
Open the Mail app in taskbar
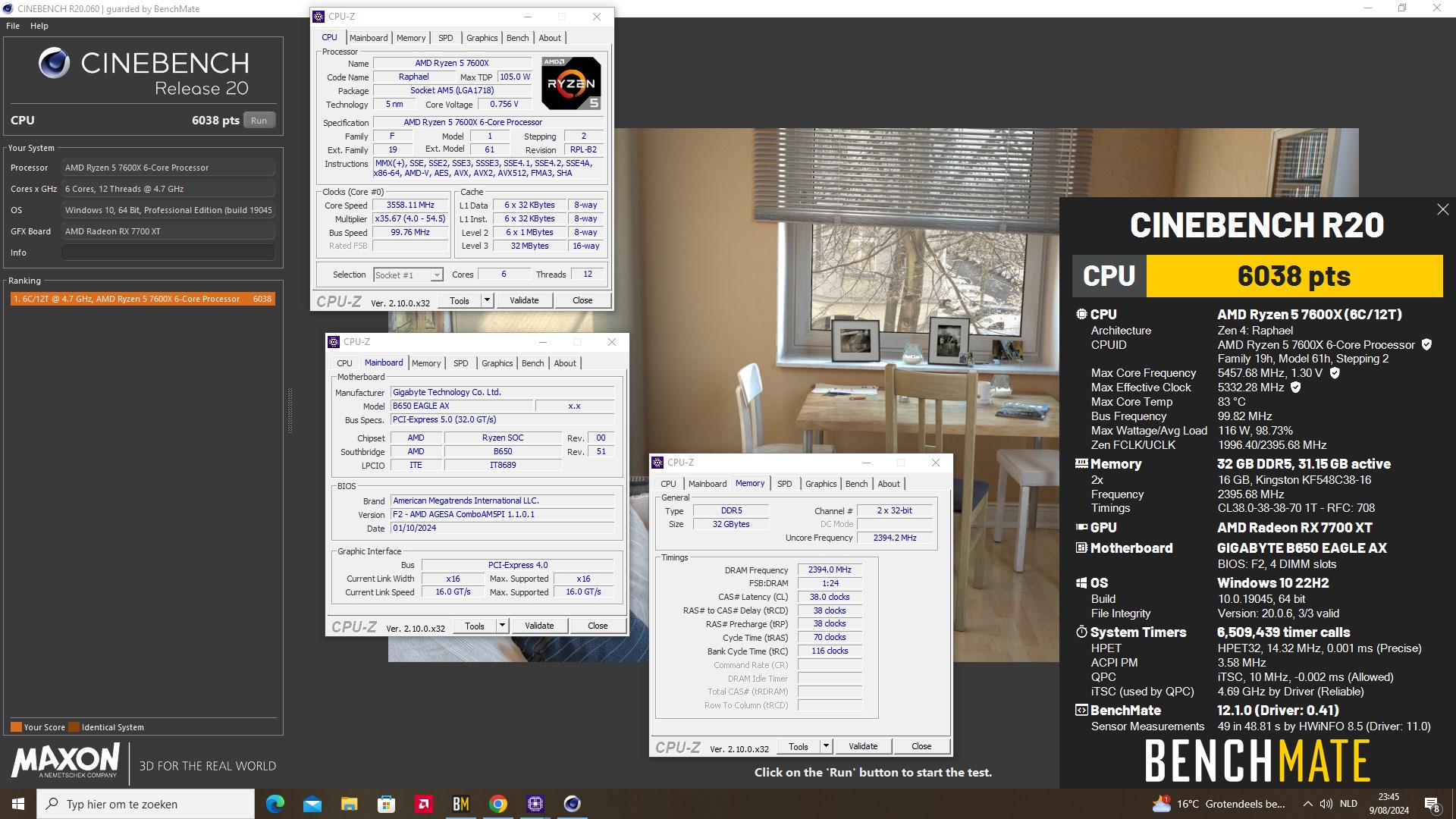click(312, 804)
